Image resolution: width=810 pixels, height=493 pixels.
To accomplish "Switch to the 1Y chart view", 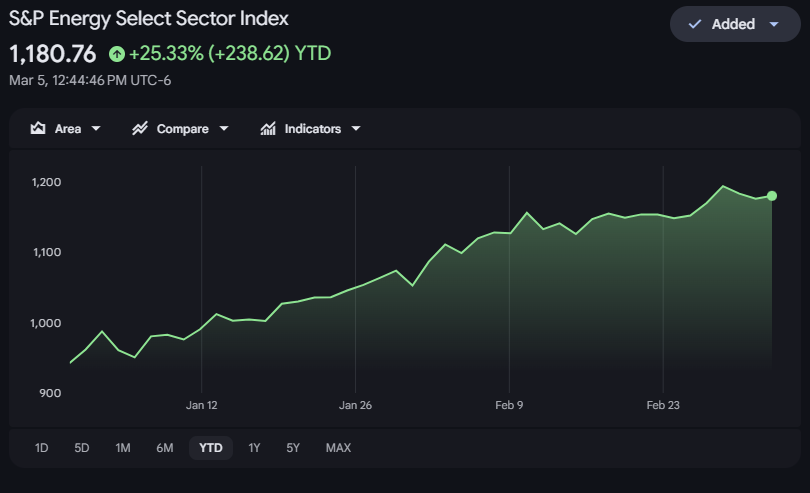I will (255, 448).
